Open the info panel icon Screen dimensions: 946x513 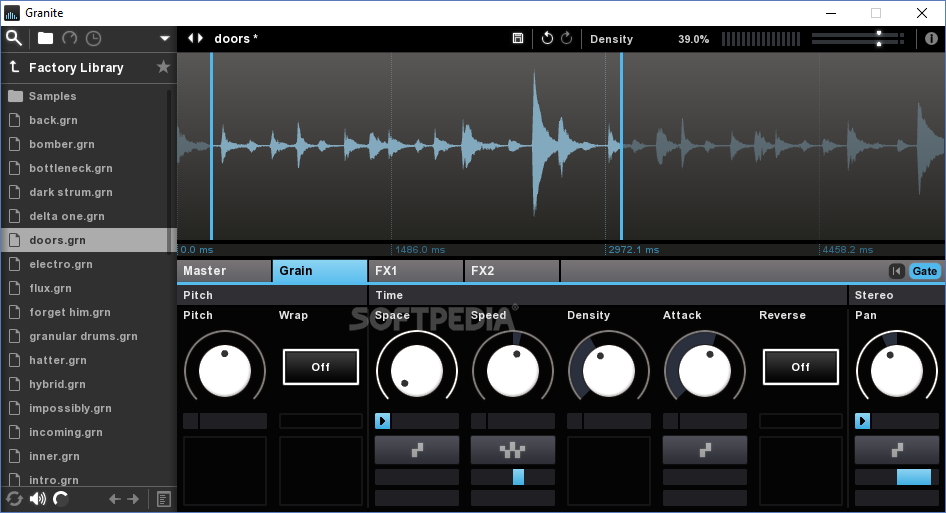[x=932, y=39]
